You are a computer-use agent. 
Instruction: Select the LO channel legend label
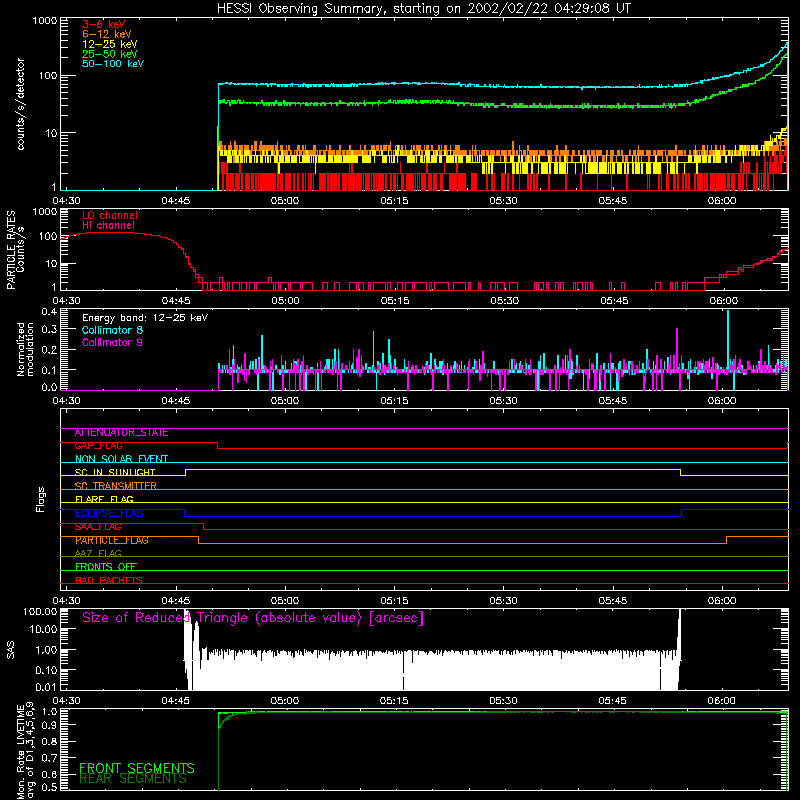click(x=110, y=215)
